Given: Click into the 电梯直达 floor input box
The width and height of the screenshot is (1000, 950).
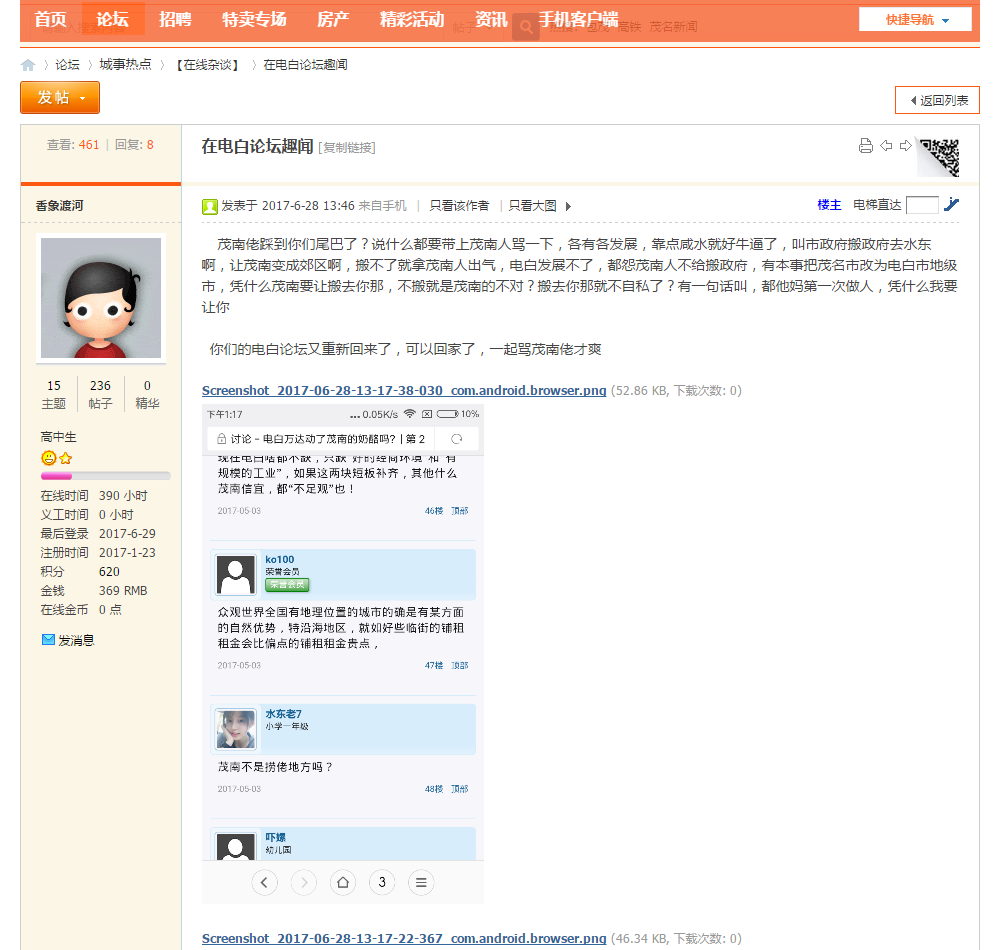Looking at the screenshot, I should (x=921, y=205).
